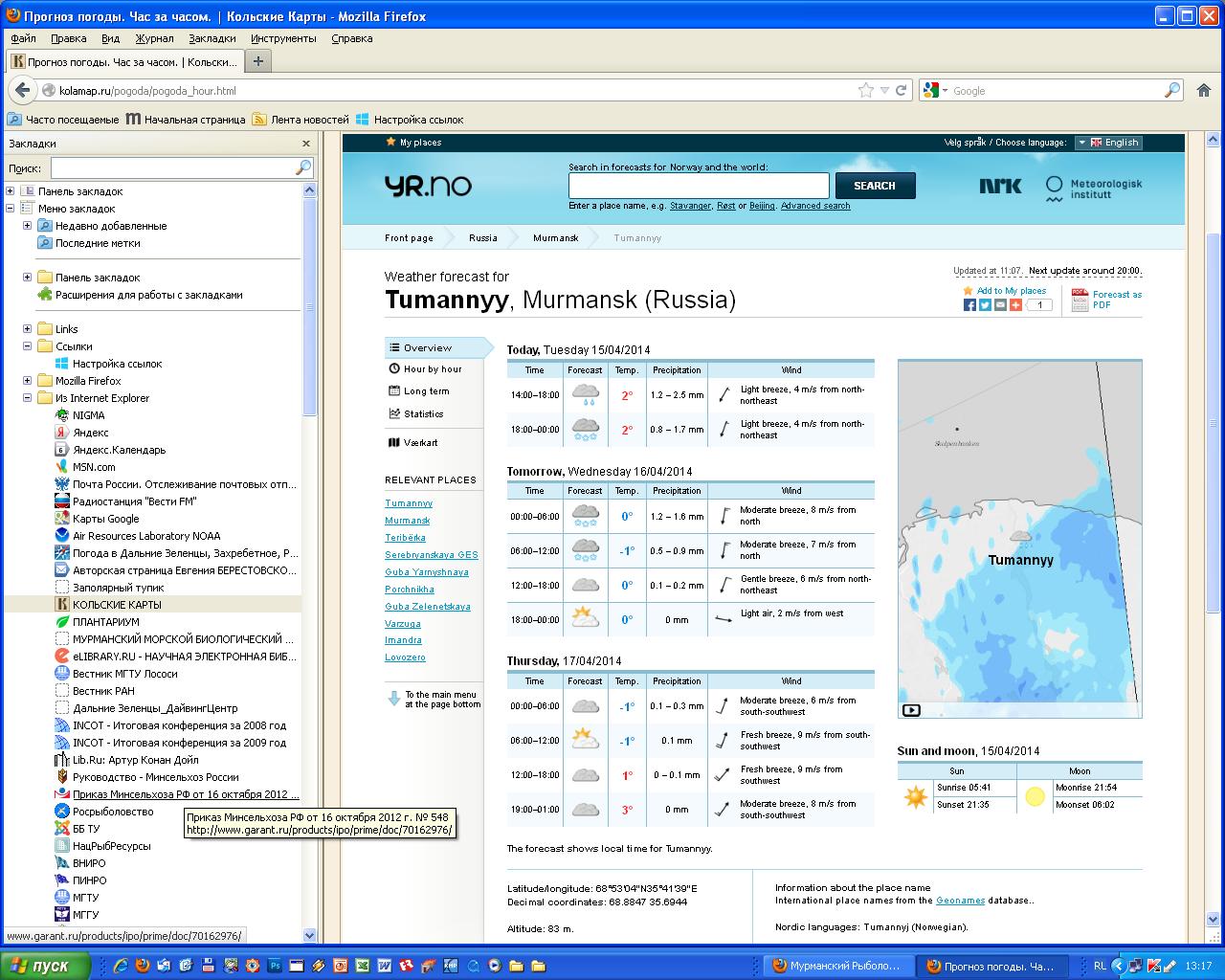Click the My places star icon
Screen dimensions: 1225x980
(390, 142)
